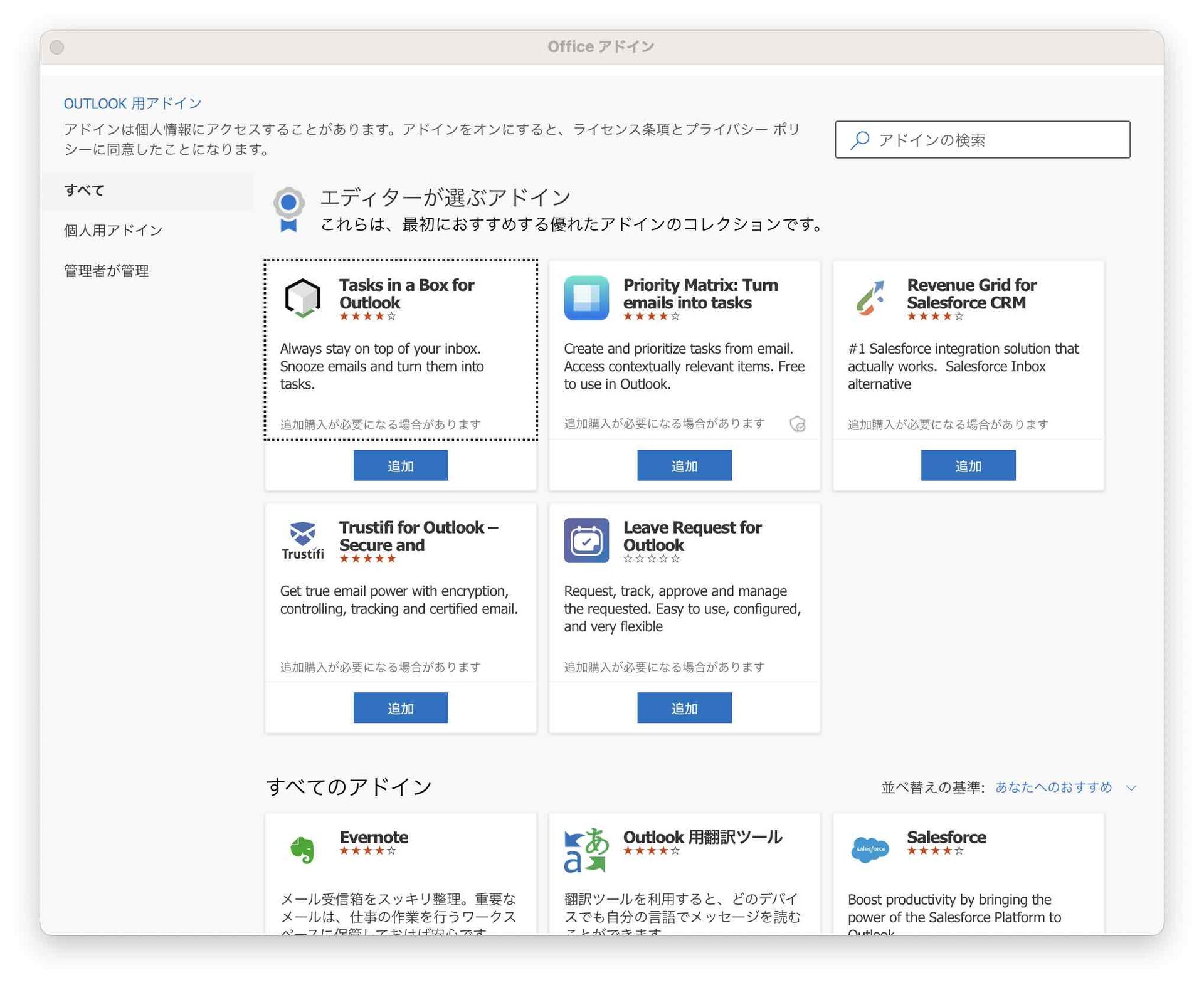Viewport: 1204px width, 985px height.
Task: Click star rating of Revenue Grid
Action: click(x=935, y=316)
